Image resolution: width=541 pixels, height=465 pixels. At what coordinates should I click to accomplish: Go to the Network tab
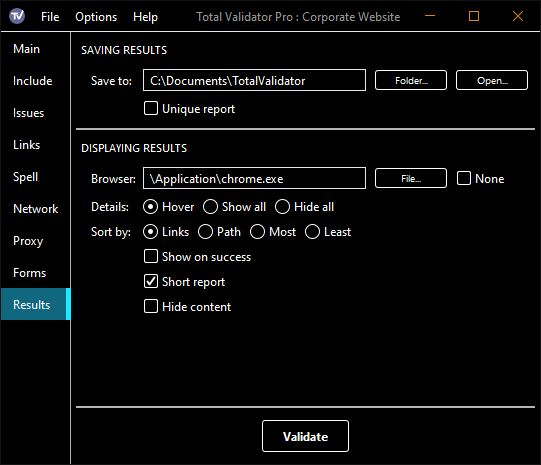pos(36,209)
